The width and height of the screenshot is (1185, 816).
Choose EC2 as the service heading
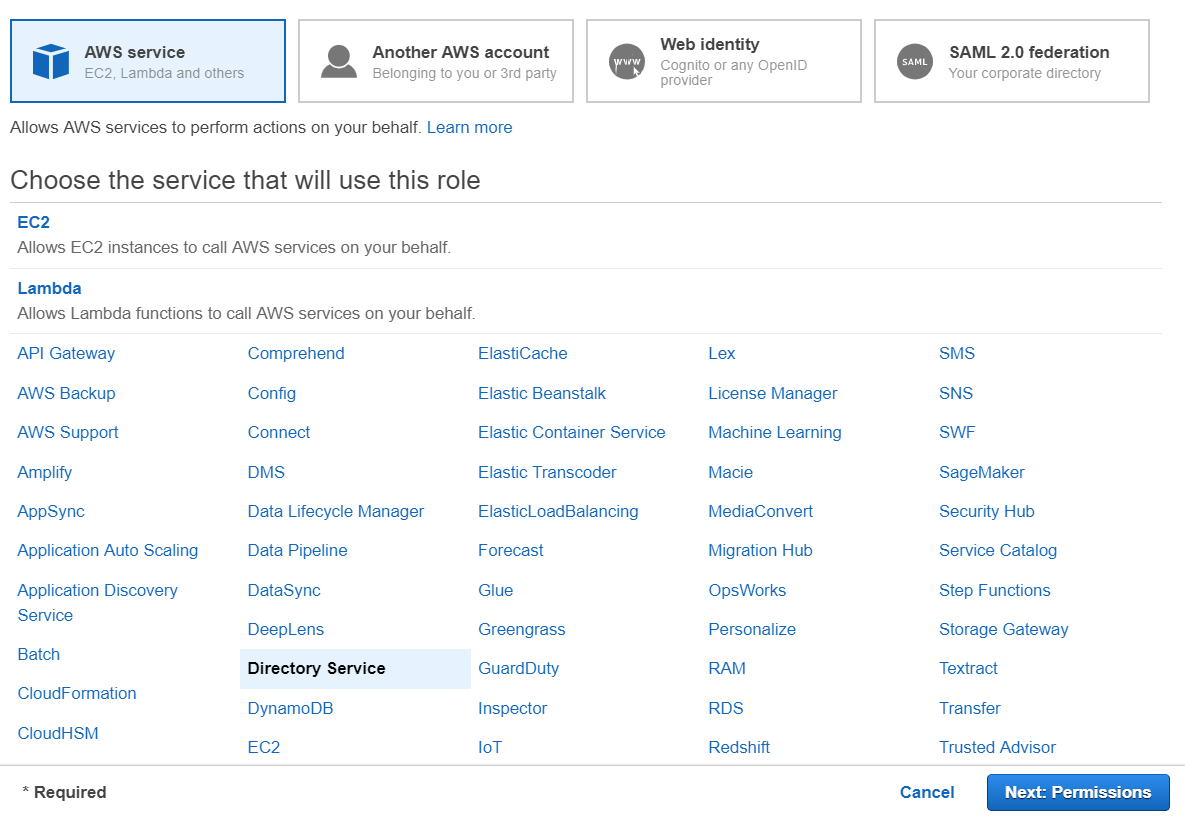[x=34, y=222]
